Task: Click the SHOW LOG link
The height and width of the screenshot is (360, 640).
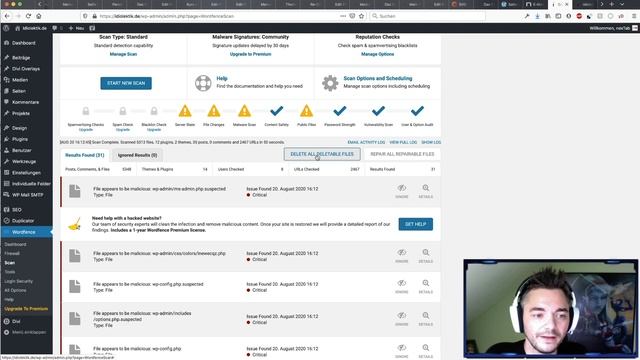Action: click(431, 142)
